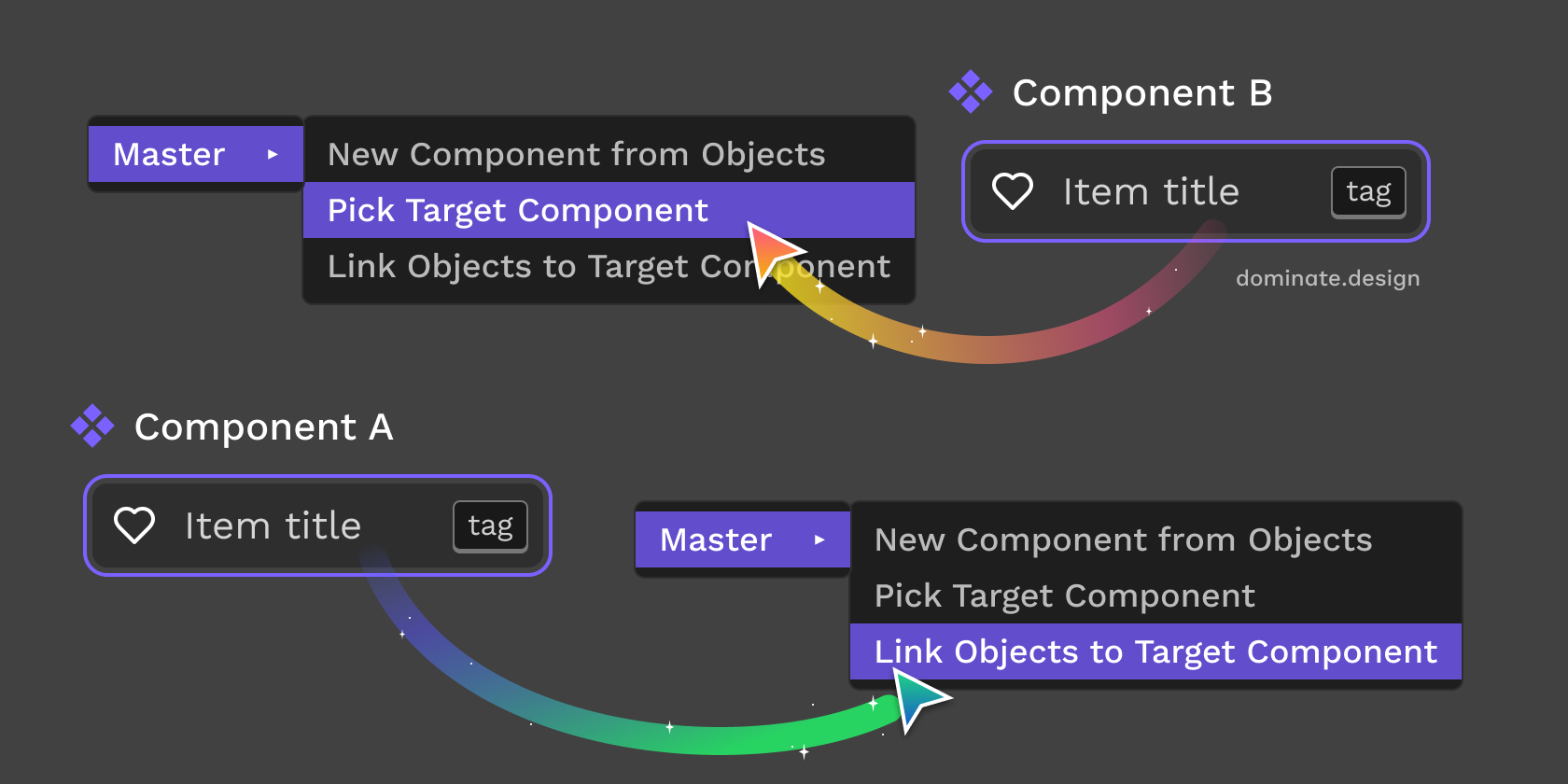Click the heart icon in Component A
The image size is (1568, 784).
coord(134,525)
